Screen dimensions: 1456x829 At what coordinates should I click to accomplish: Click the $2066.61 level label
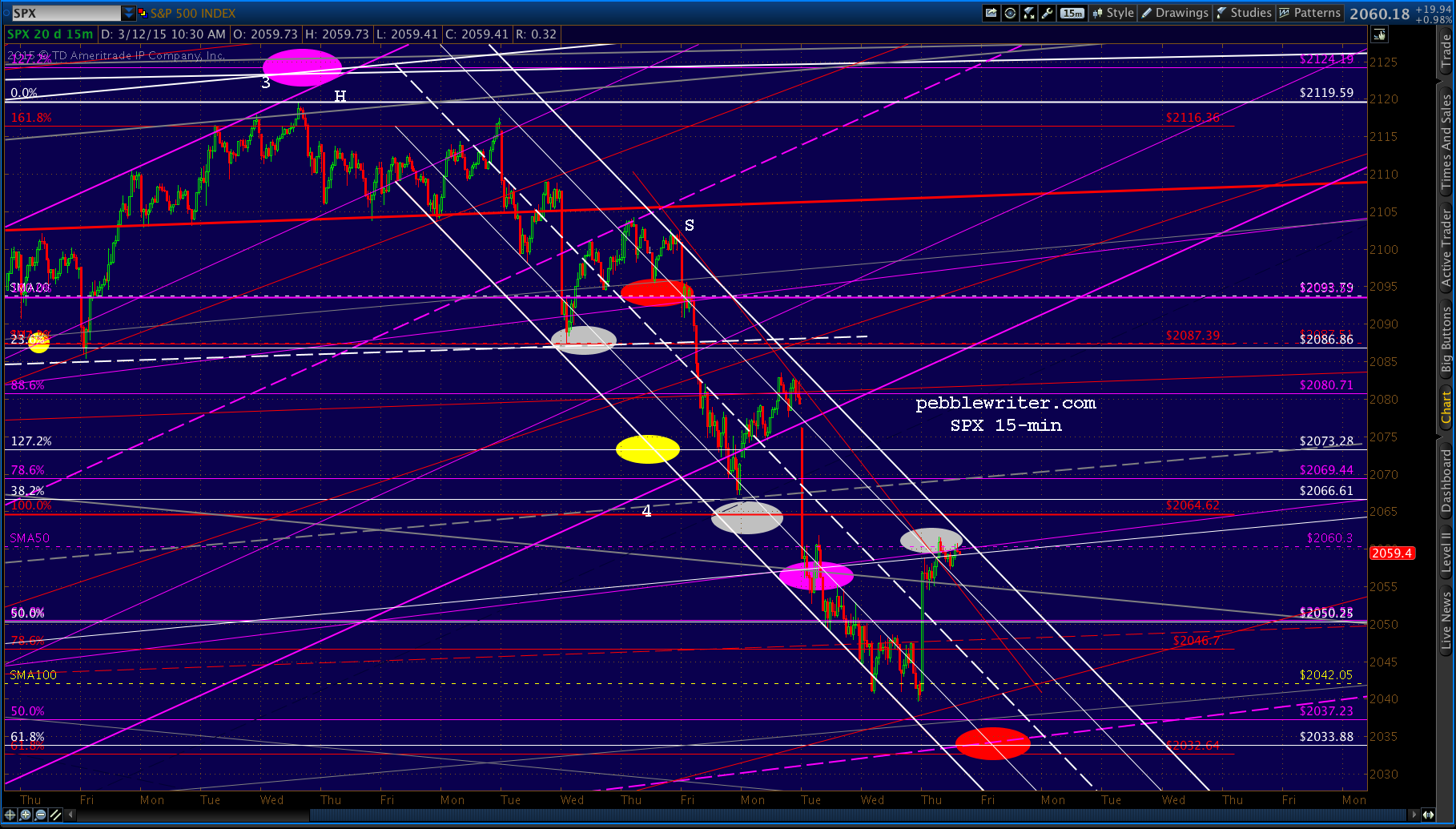(1326, 491)
